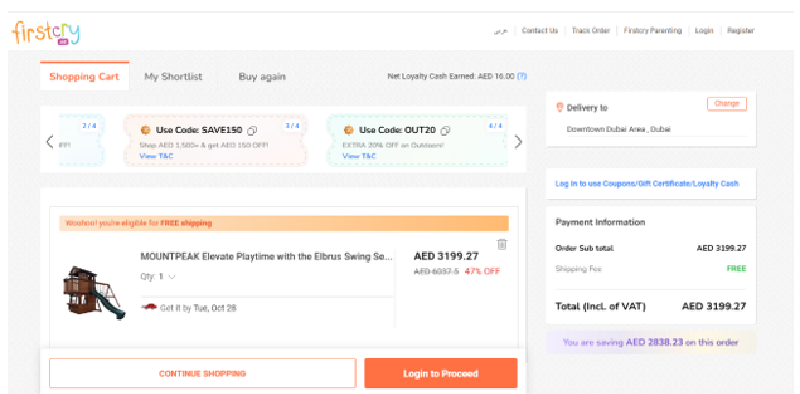800x394 pixels.
Task: Open the swing set product thumbnail
Action: 94,292
